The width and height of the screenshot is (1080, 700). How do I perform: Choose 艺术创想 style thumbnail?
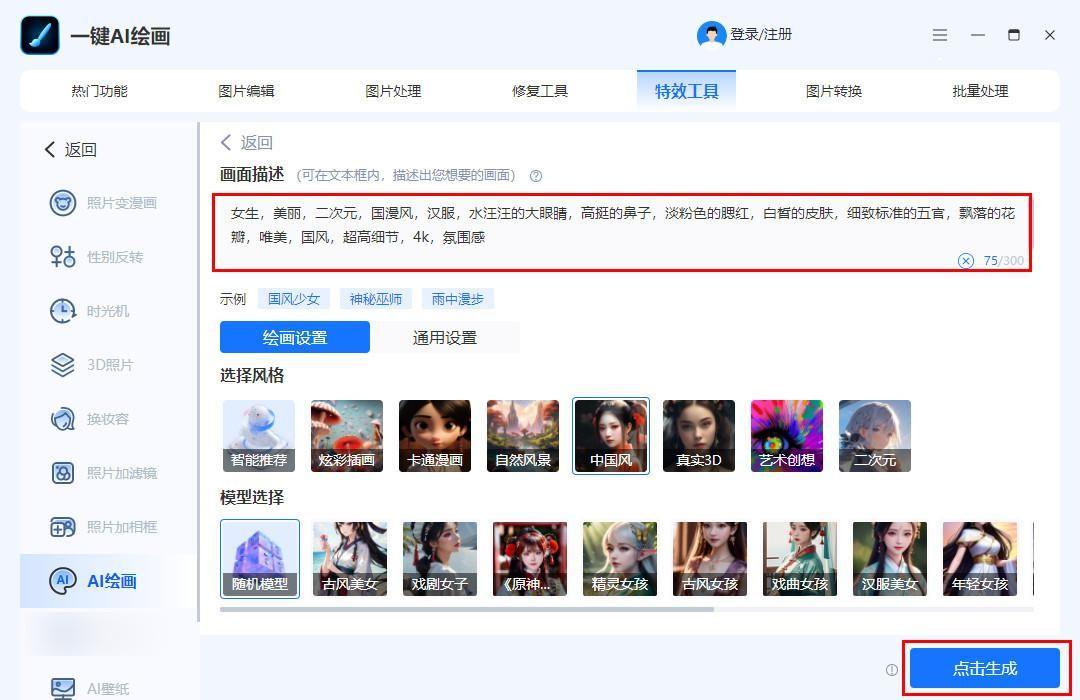[x=787, y=436]
